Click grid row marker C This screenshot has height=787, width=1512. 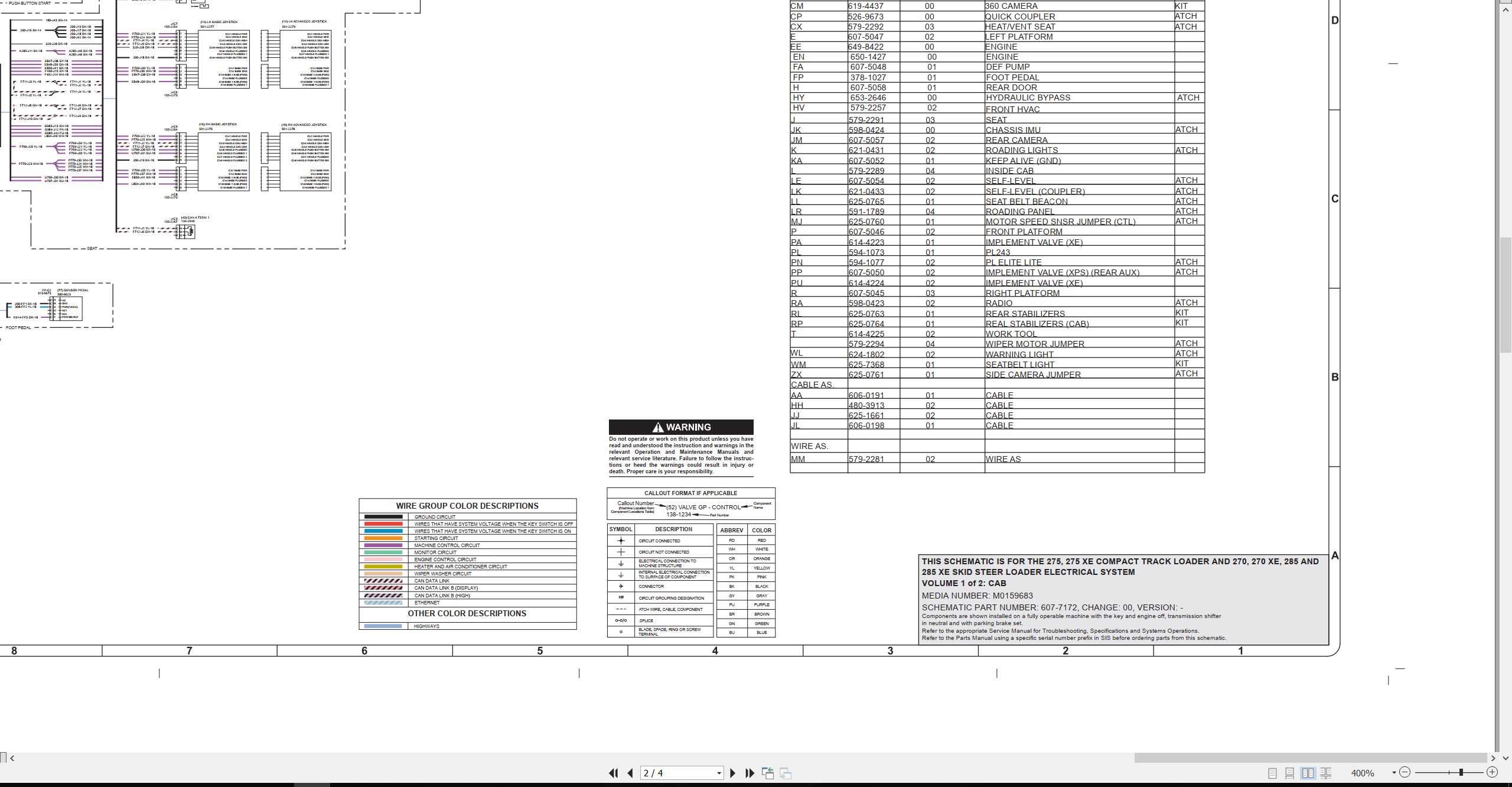[x=1335, y=199]
